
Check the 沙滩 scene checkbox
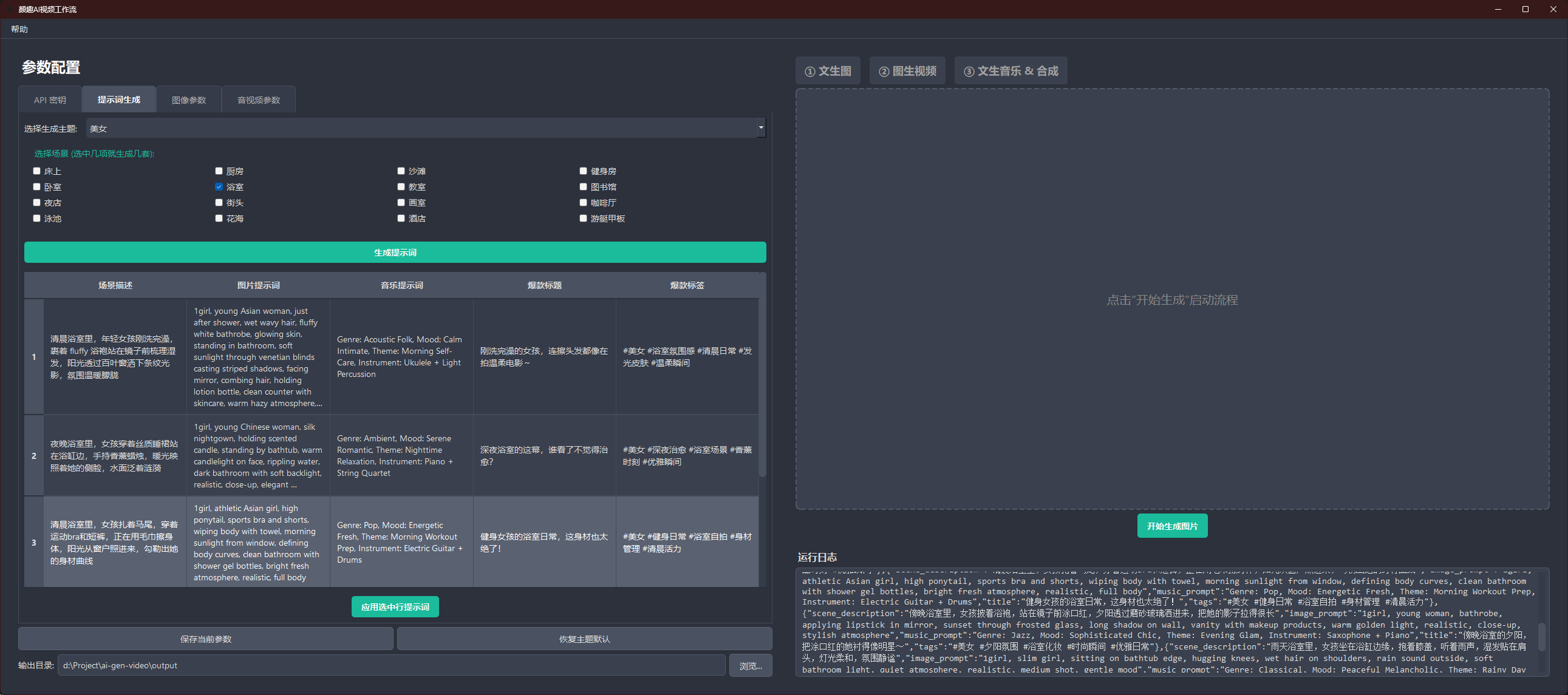[x=401, y=171]
